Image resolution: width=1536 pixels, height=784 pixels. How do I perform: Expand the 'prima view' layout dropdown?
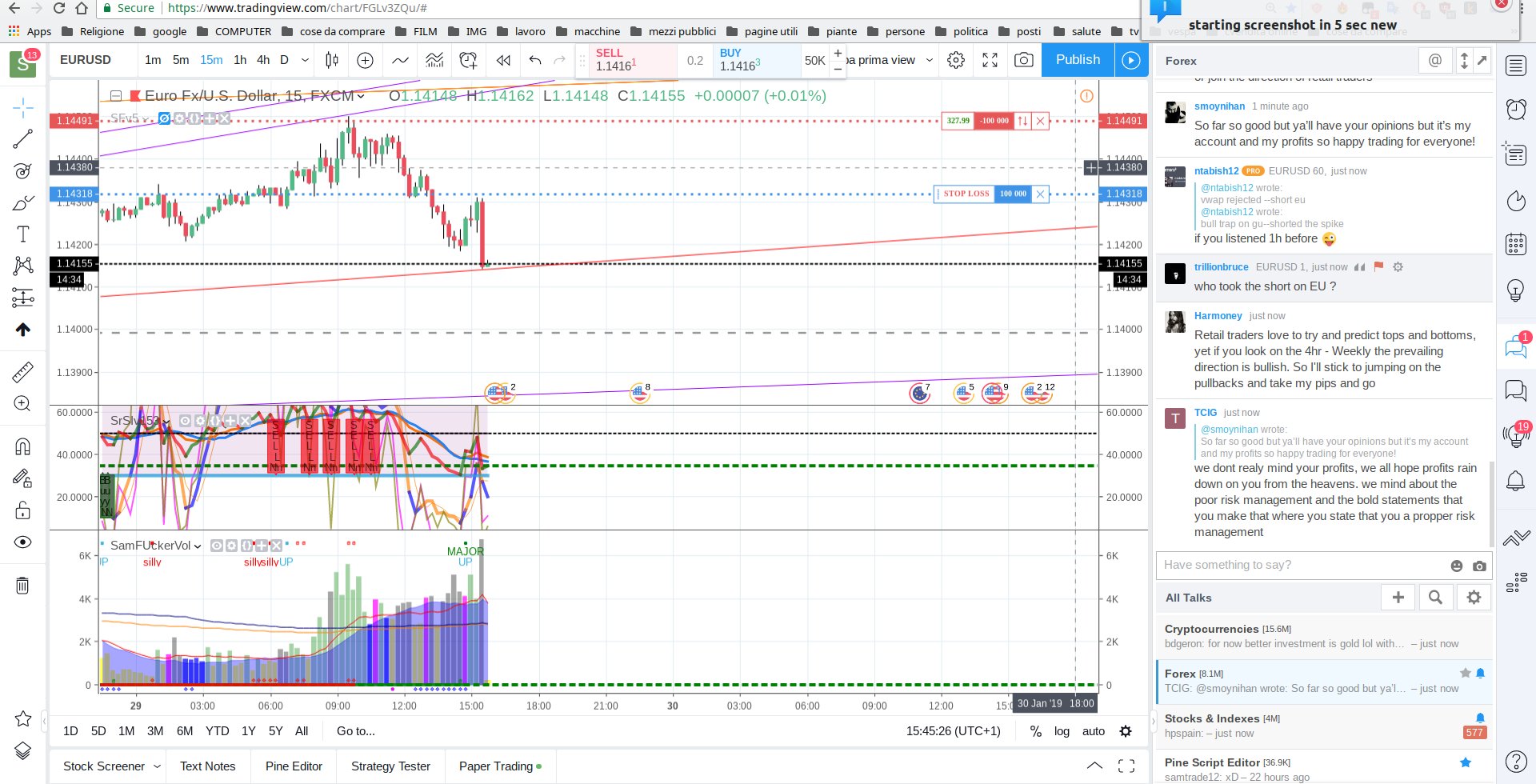tap(930, 60)
